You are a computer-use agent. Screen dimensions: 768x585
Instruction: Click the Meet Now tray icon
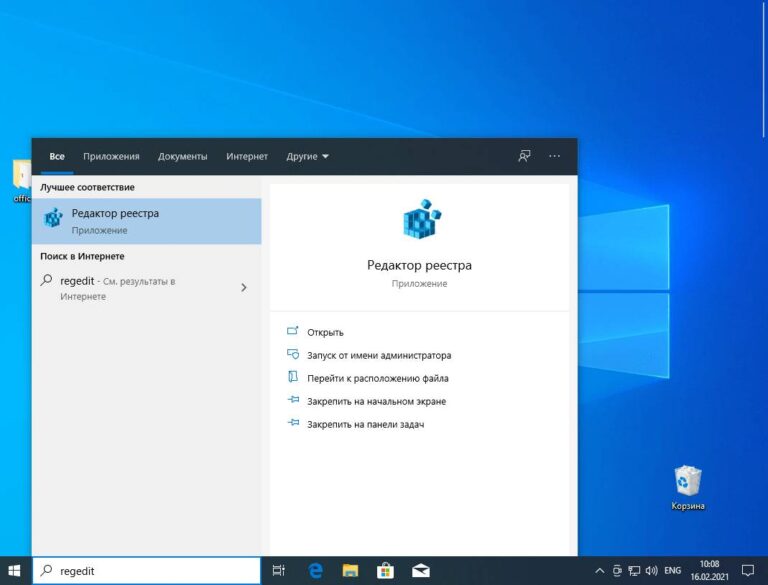click(x=617, y=571)
